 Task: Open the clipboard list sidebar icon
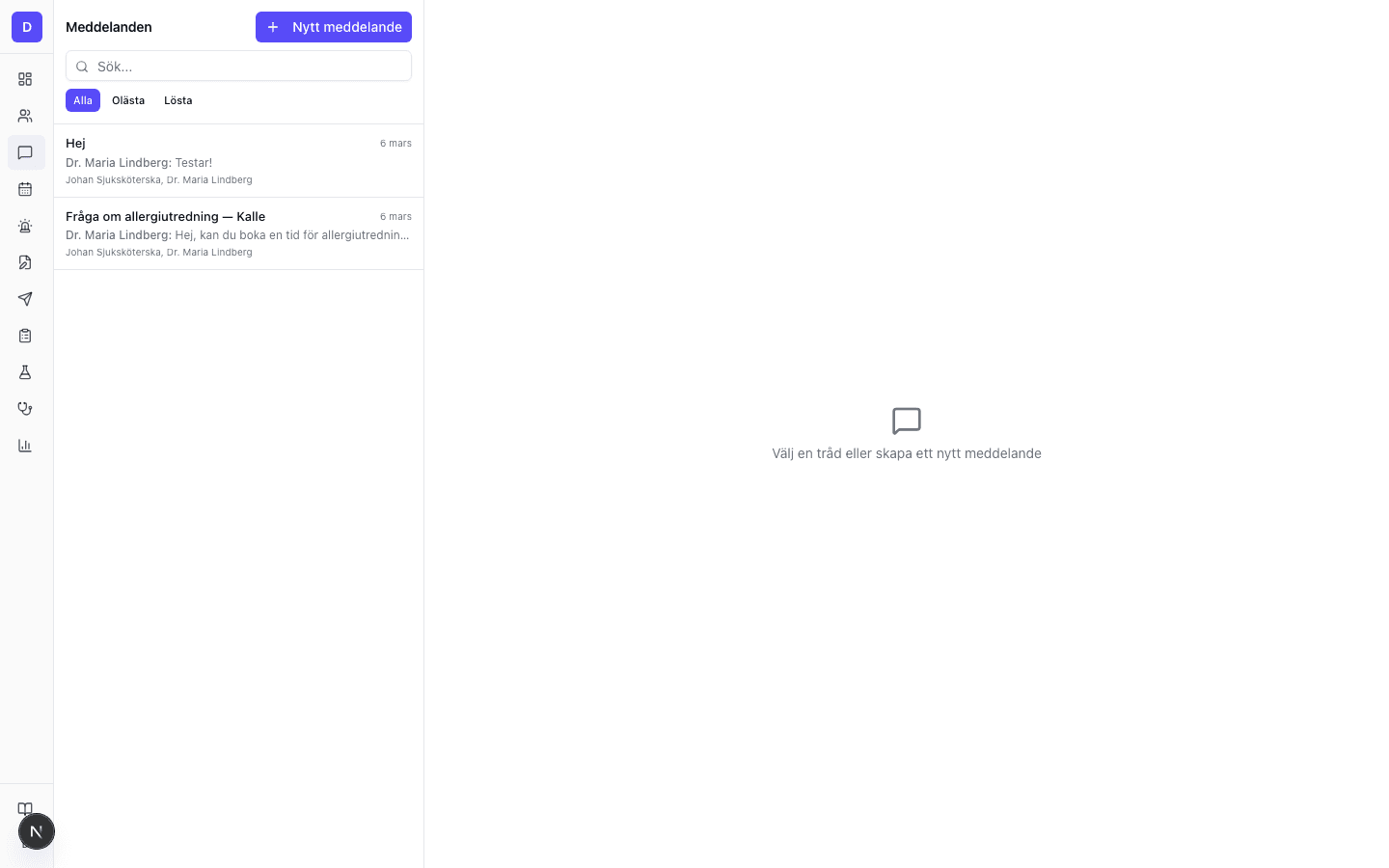(x=25, y=336)
